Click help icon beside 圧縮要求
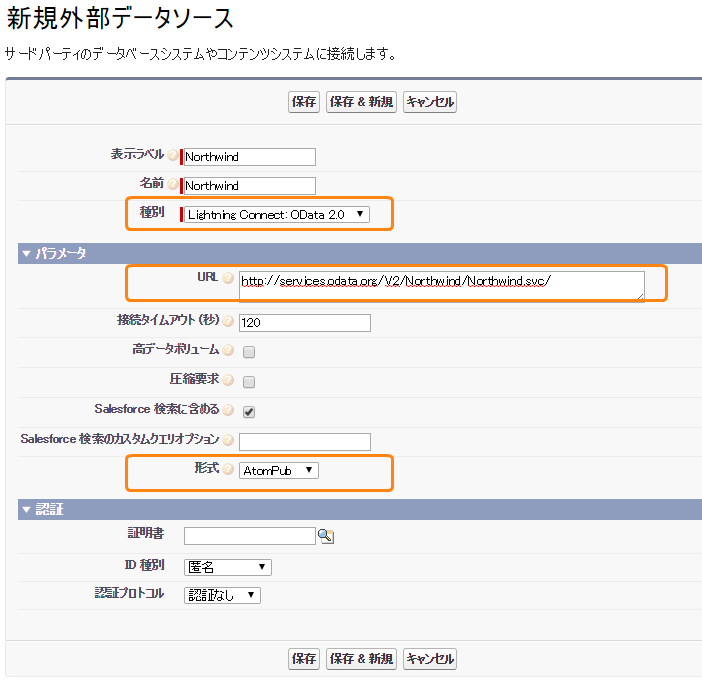 pyautogui.click(x=228, y=381)
